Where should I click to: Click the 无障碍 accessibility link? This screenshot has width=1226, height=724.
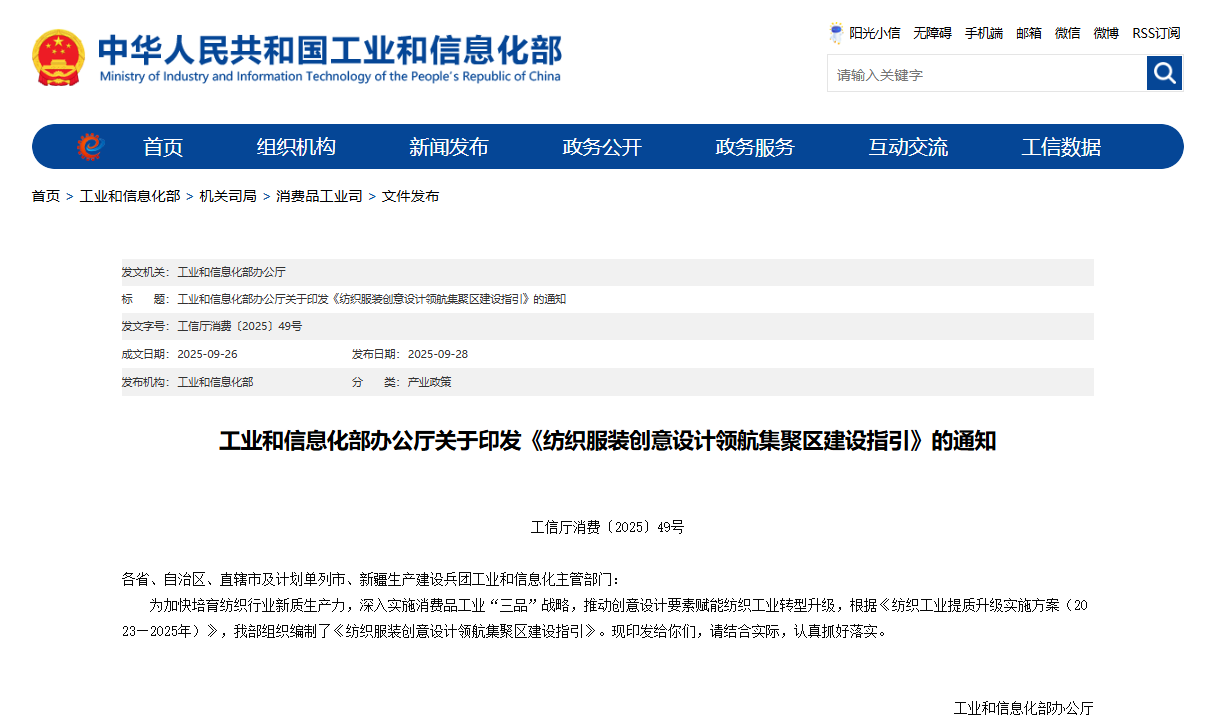(x=932, y=33)
